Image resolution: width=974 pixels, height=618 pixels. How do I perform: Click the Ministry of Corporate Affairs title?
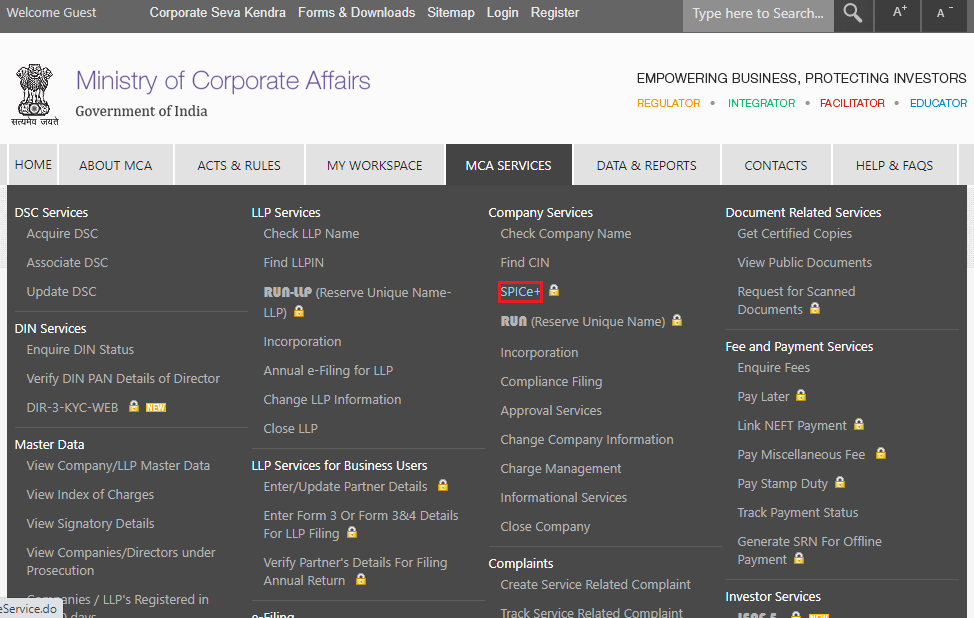coord(223,81)
